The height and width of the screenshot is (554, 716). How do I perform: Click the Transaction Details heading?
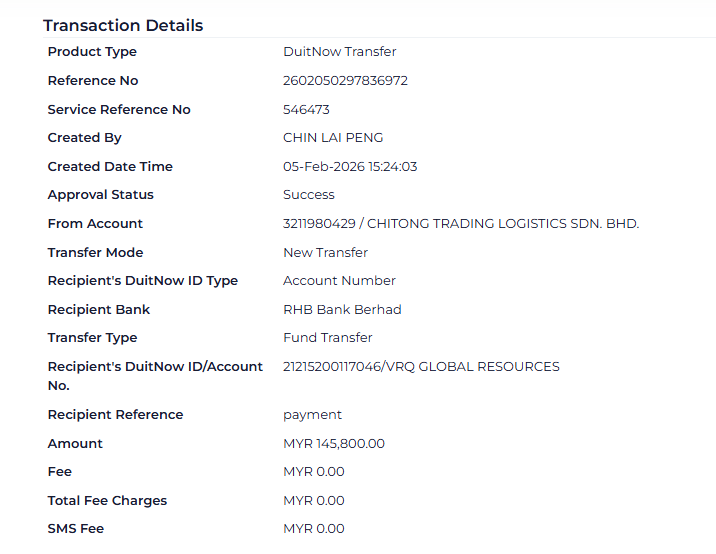coord(123,26)
